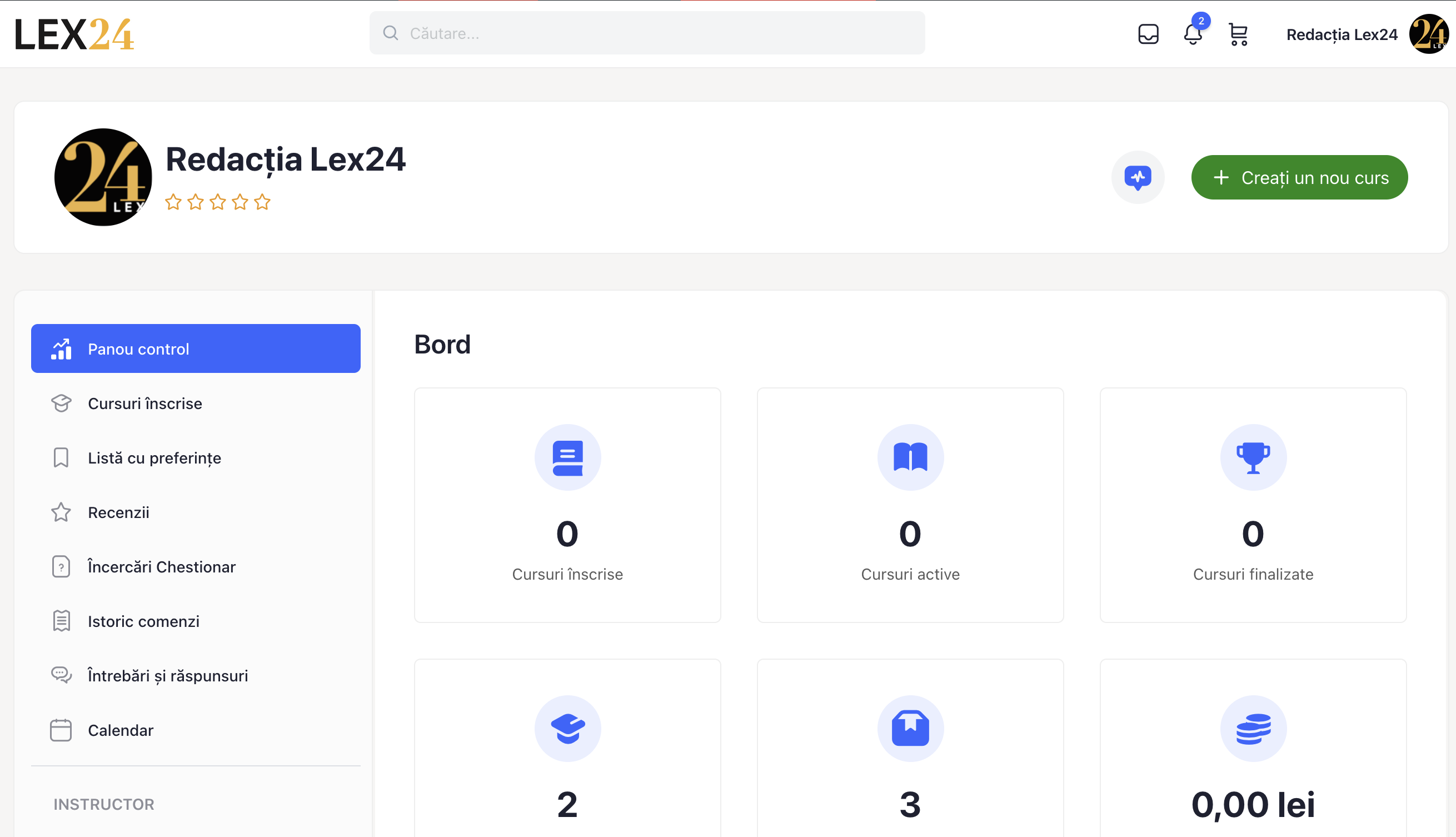
Task: Open Listă cu preferințe
Action: coord(154,458)
